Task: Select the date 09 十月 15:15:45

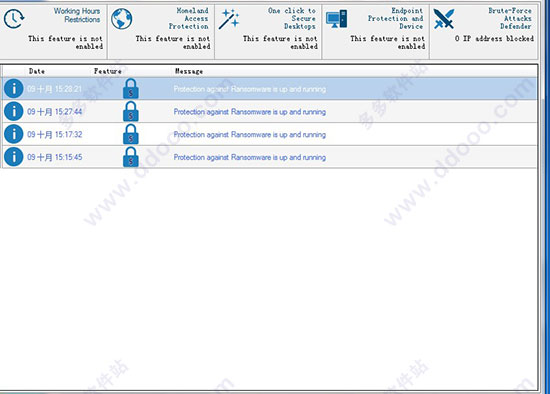Action: click(x=54, y=157)
